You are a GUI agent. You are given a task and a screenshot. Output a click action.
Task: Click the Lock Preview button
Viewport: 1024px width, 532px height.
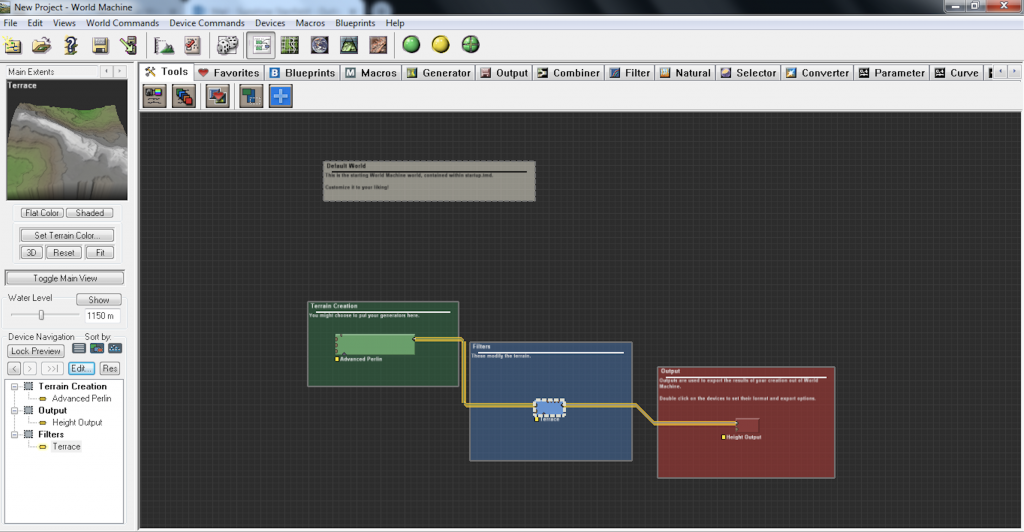36,351
